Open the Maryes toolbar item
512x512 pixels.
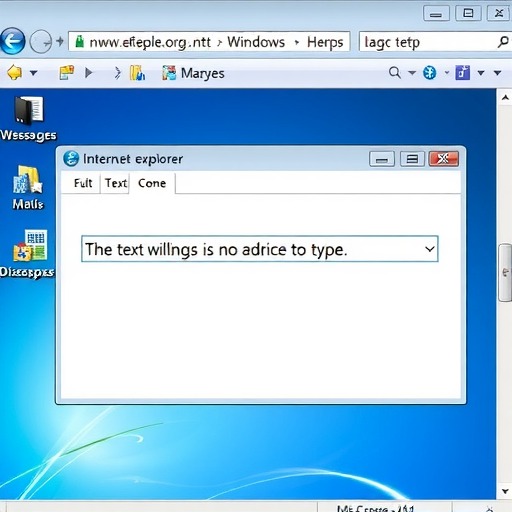pos(193,73)
